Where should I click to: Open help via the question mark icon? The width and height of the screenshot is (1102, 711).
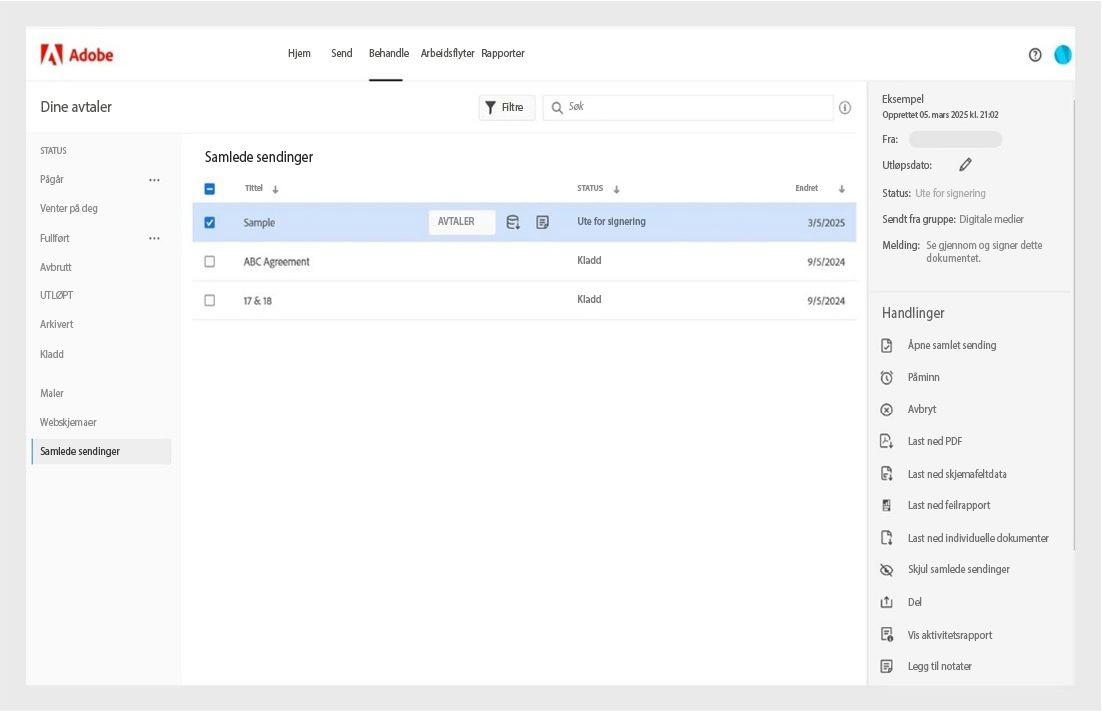pyautogui.click(x=1036, y=54)
